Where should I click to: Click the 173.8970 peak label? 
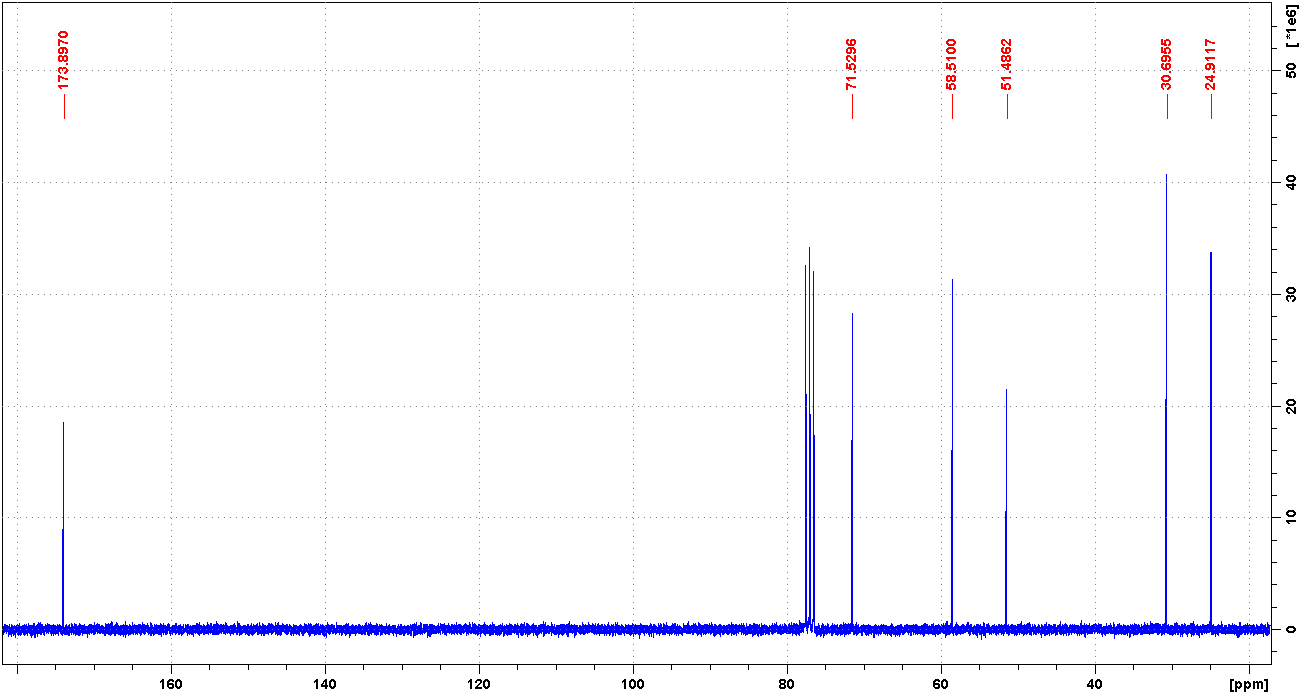point(64,60)
